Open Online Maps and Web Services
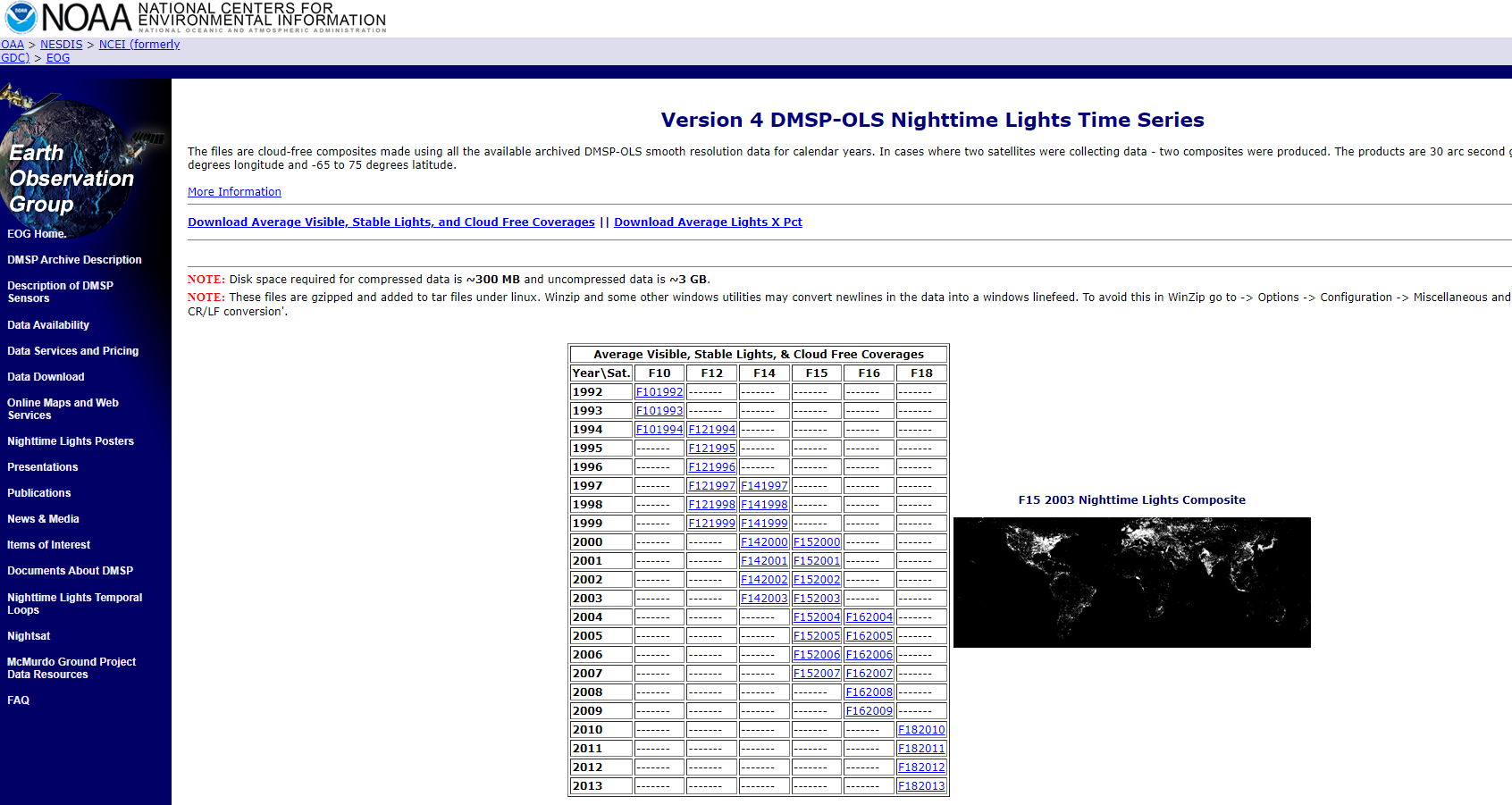 click(x=63, y=408)
